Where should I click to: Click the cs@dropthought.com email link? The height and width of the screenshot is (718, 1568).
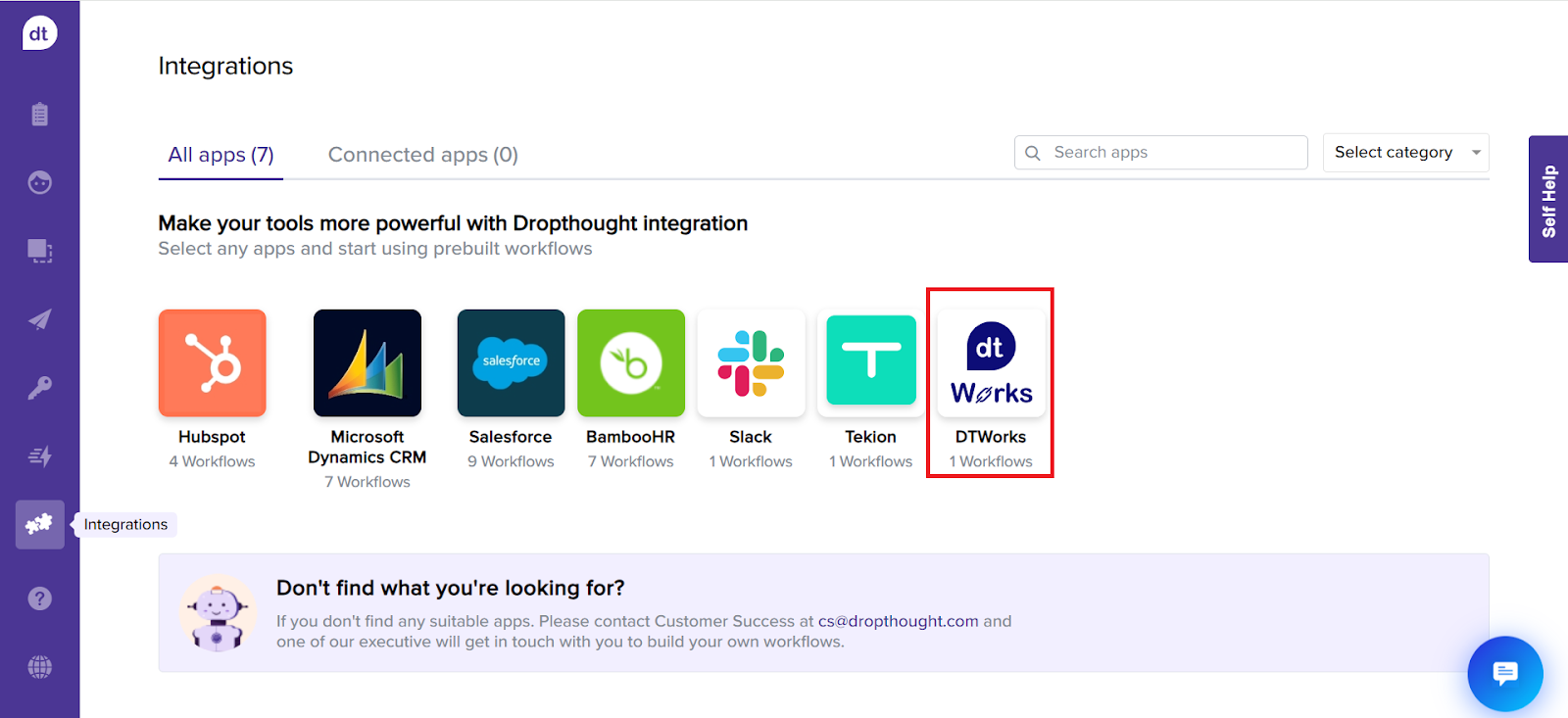[x=898, y=621]
